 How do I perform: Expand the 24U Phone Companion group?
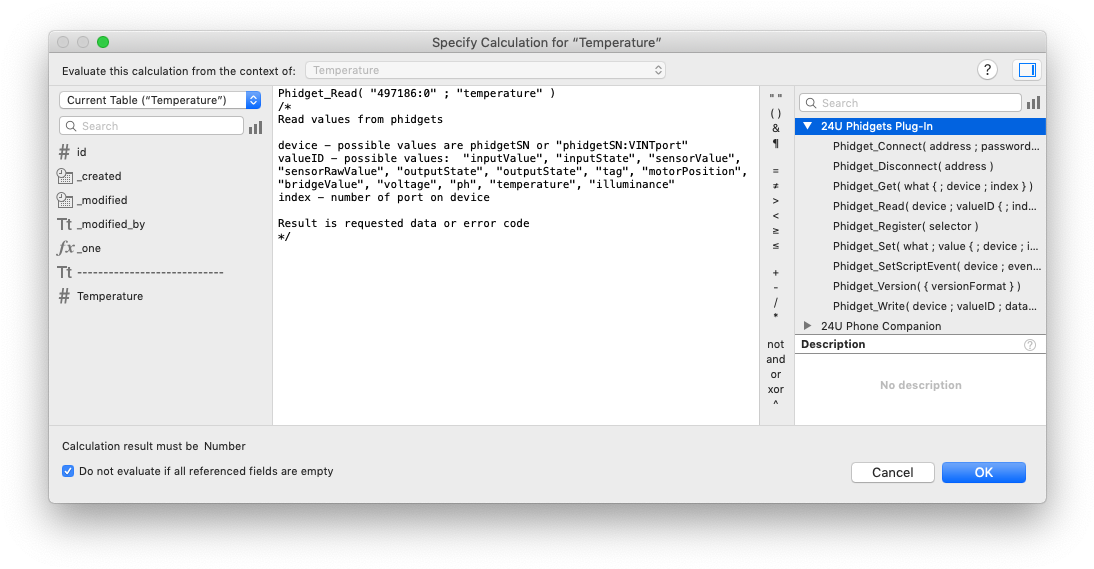(807, 326)
